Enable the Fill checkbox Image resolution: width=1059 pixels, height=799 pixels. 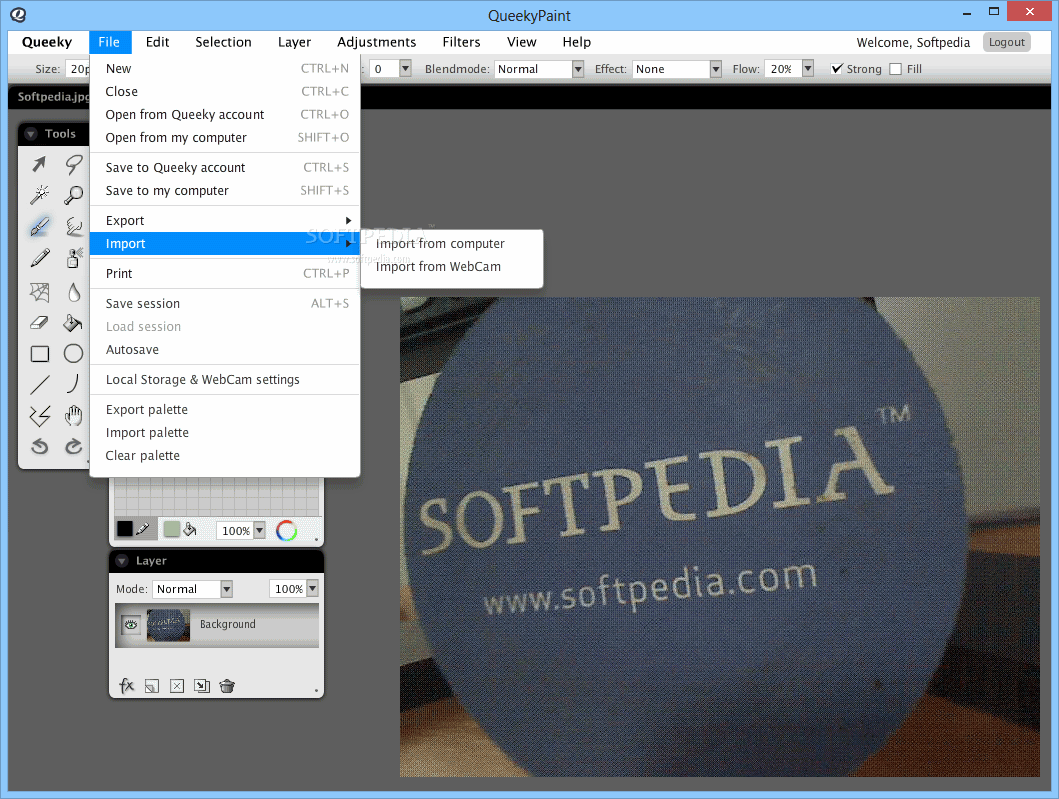(x=896, y=69)
